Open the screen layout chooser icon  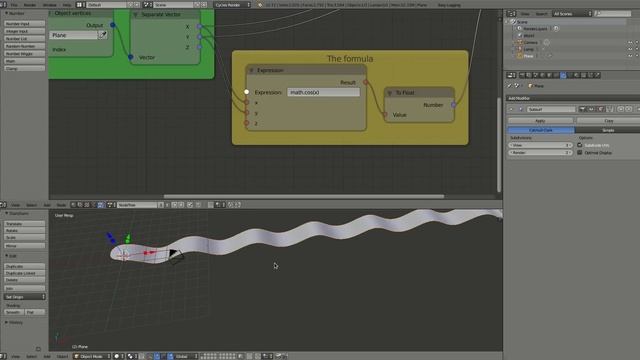click(x=80, y=5)
